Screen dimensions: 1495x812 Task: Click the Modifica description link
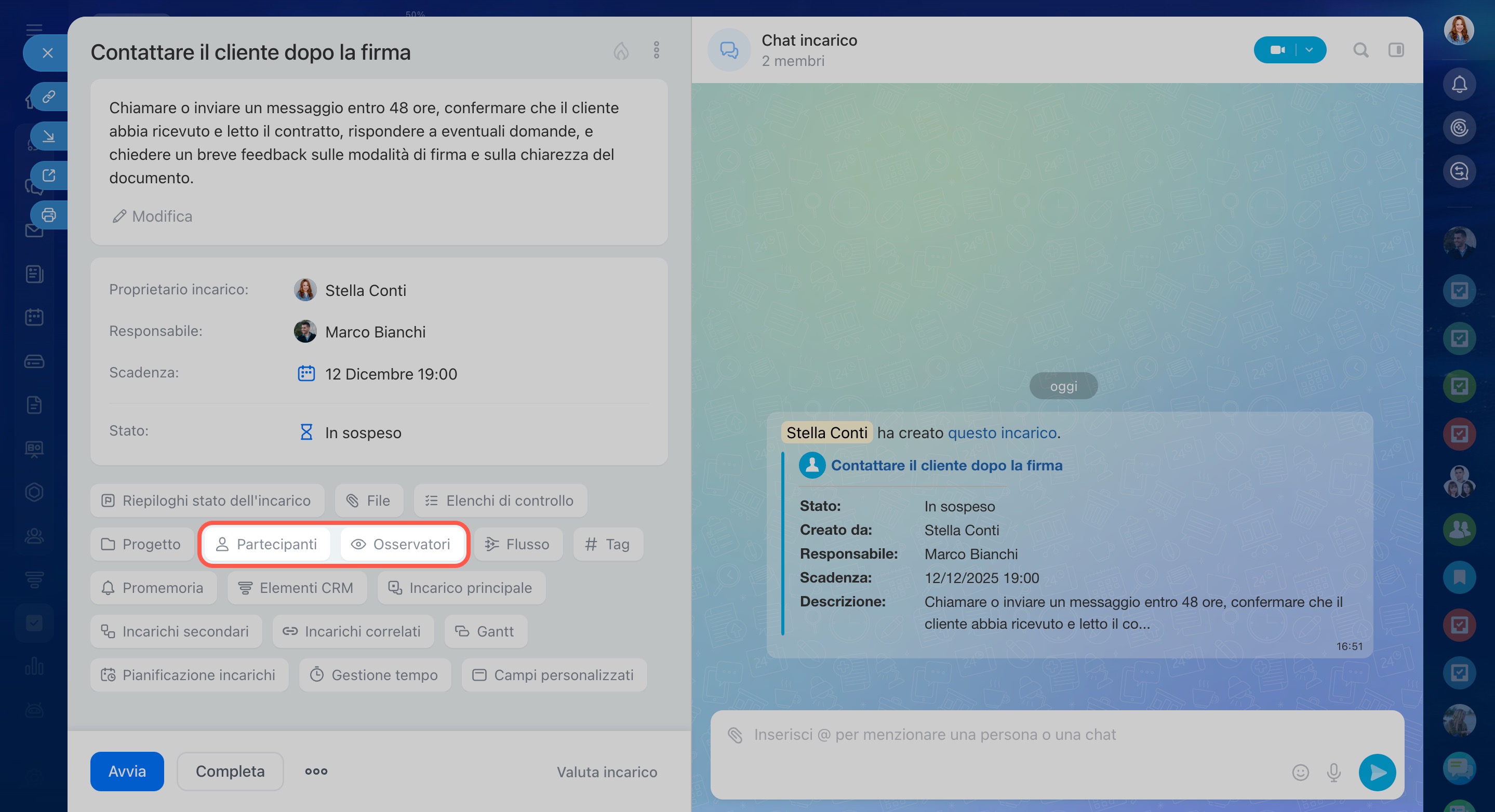[152, 216]
